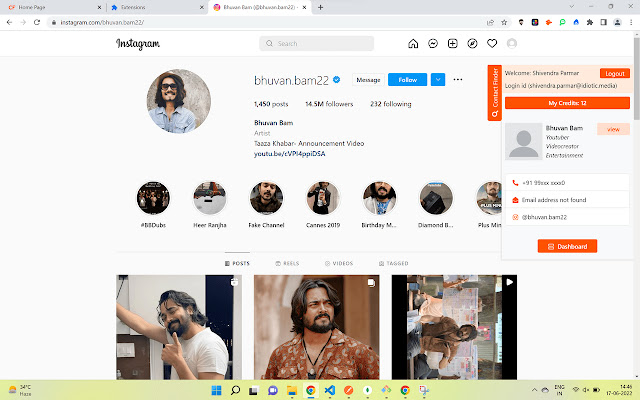The image size is (640, 400).
Task: Click the browser address bar URL
Action: click(x=102, y=22)
